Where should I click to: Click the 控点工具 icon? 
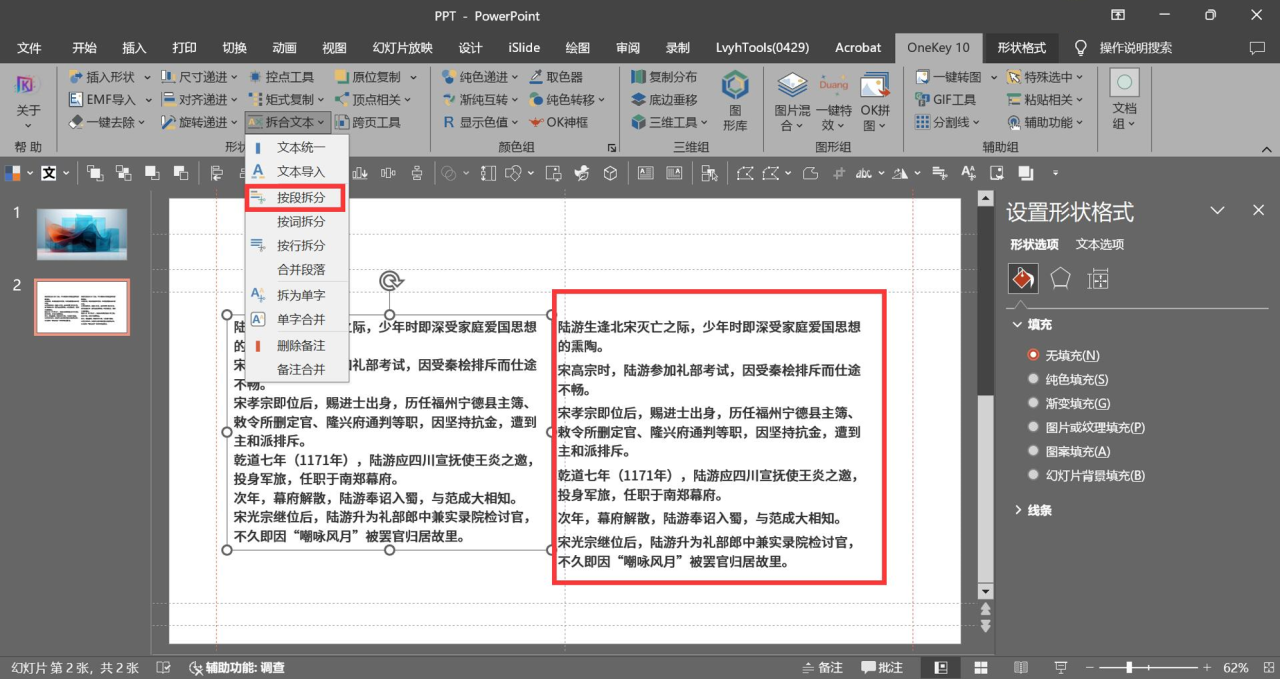[255, 77]
